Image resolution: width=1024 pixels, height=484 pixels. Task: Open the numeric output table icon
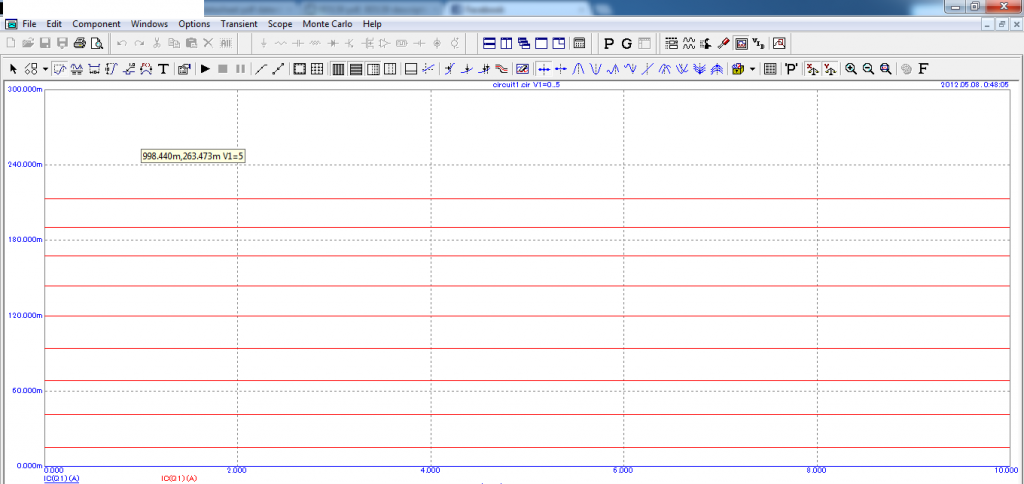(771, 69)
